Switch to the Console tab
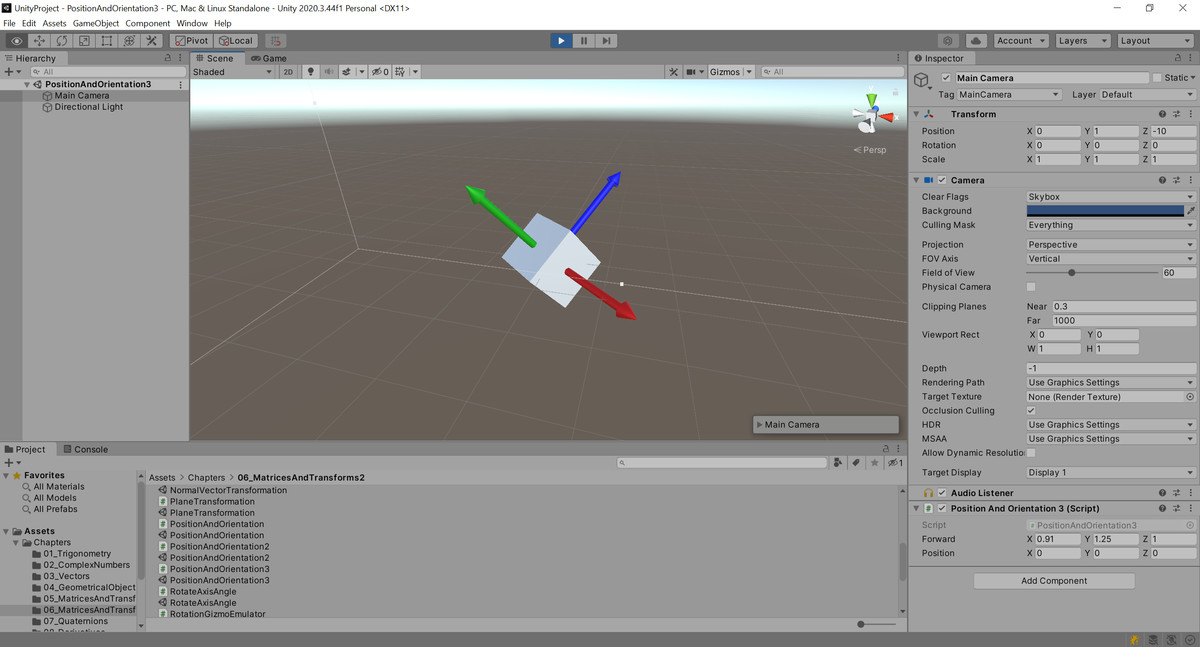The image size is (1200, 647). click(85, 449)
